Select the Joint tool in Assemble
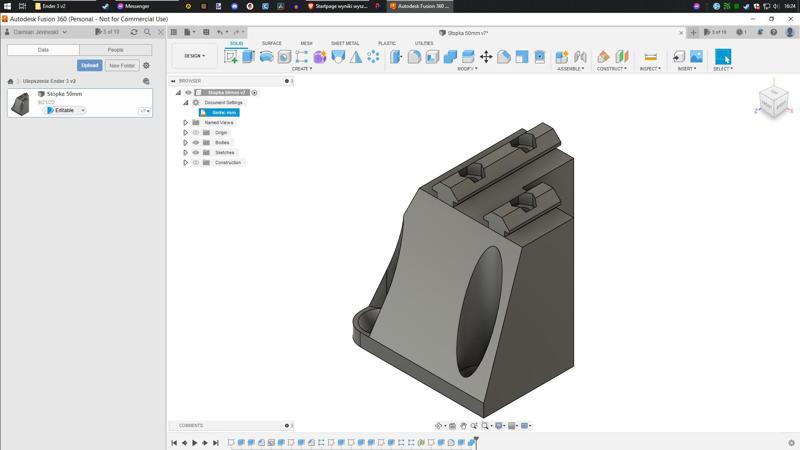The image size is (800, 450). 580,57
